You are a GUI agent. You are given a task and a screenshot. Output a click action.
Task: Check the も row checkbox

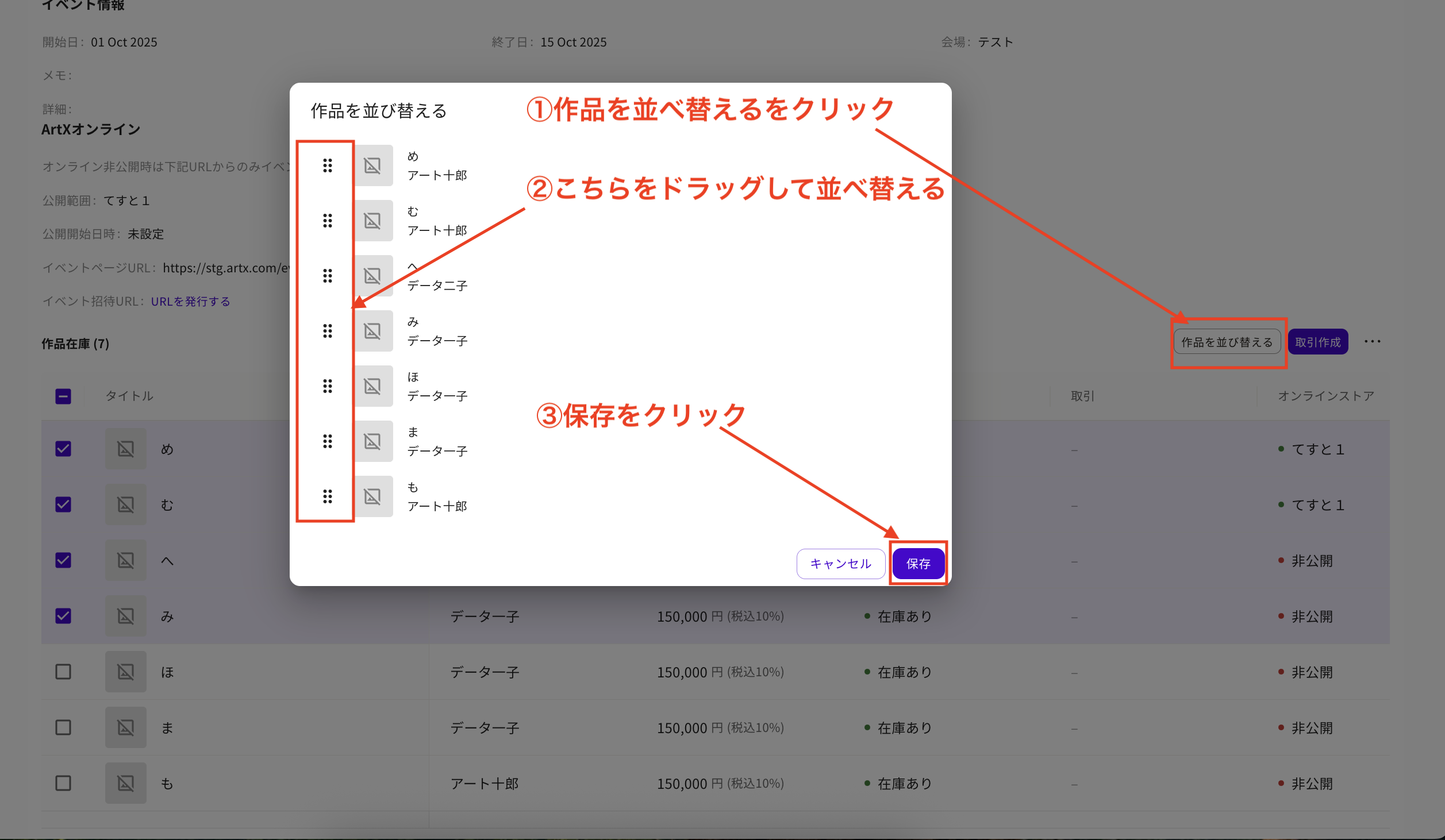(x=63, y=783)
